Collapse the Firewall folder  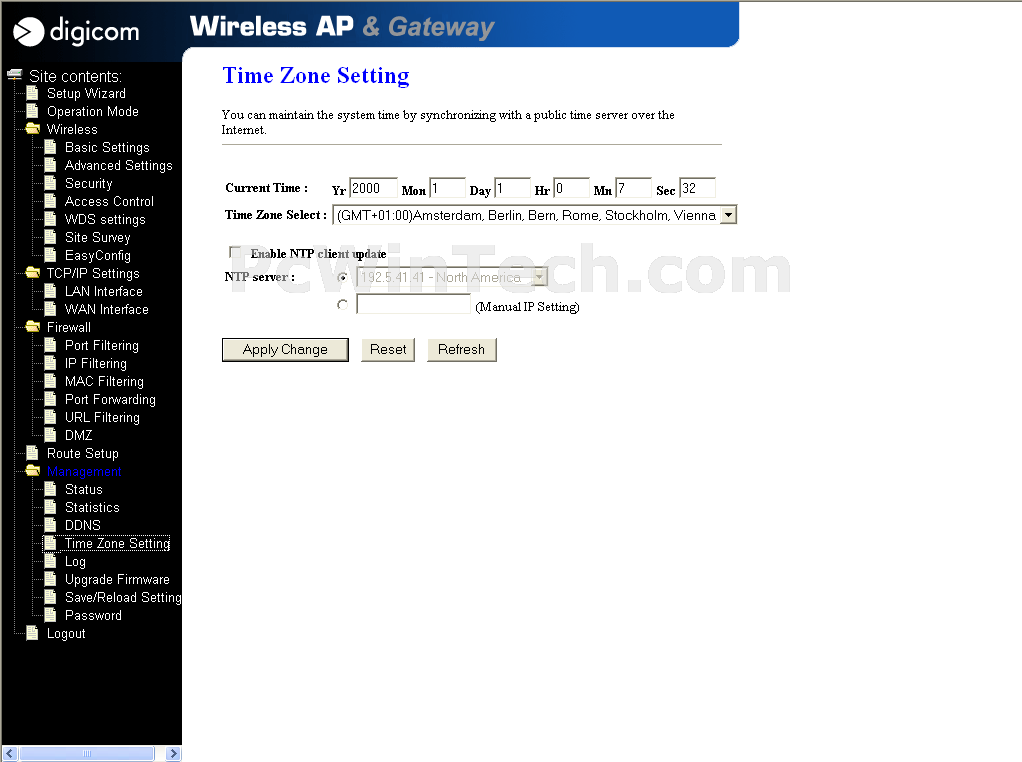pyautogui.click(x=32, y=327)
